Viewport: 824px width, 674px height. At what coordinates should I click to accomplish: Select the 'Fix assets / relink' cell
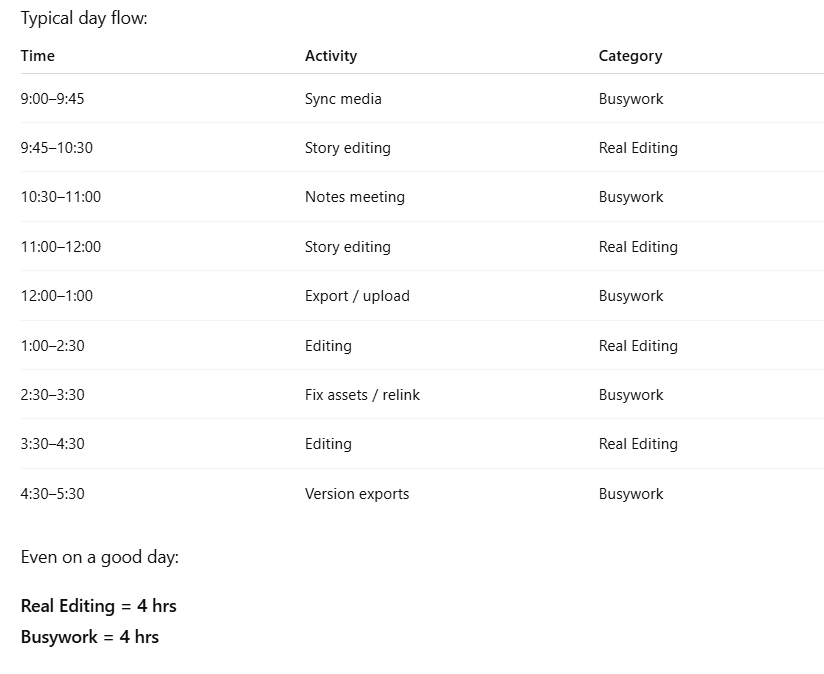tap(362, 395)
